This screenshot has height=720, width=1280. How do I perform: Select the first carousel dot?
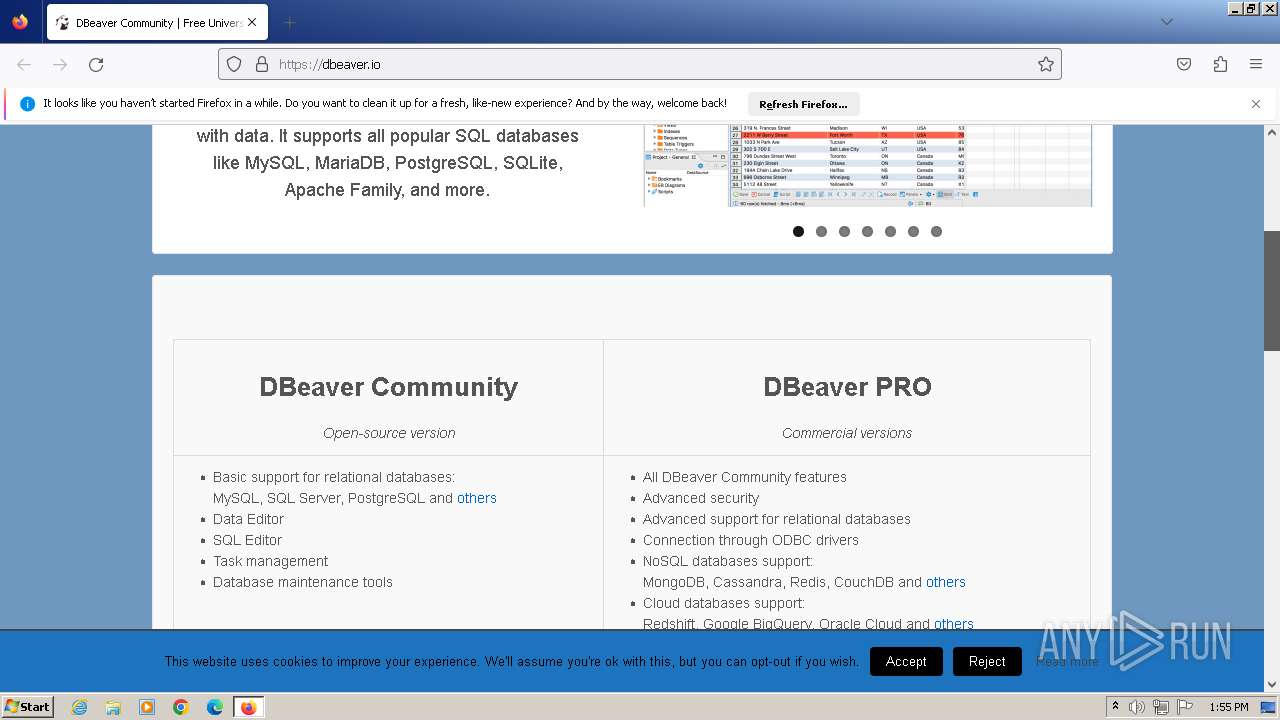point(798,231)
